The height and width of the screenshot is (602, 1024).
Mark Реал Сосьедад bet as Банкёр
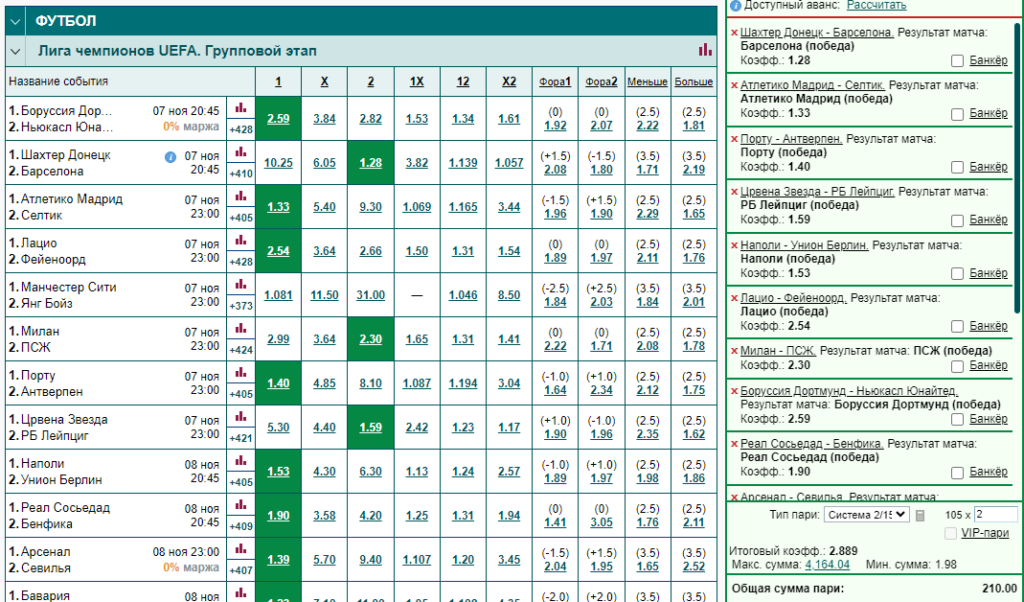[x=957, y=472]
